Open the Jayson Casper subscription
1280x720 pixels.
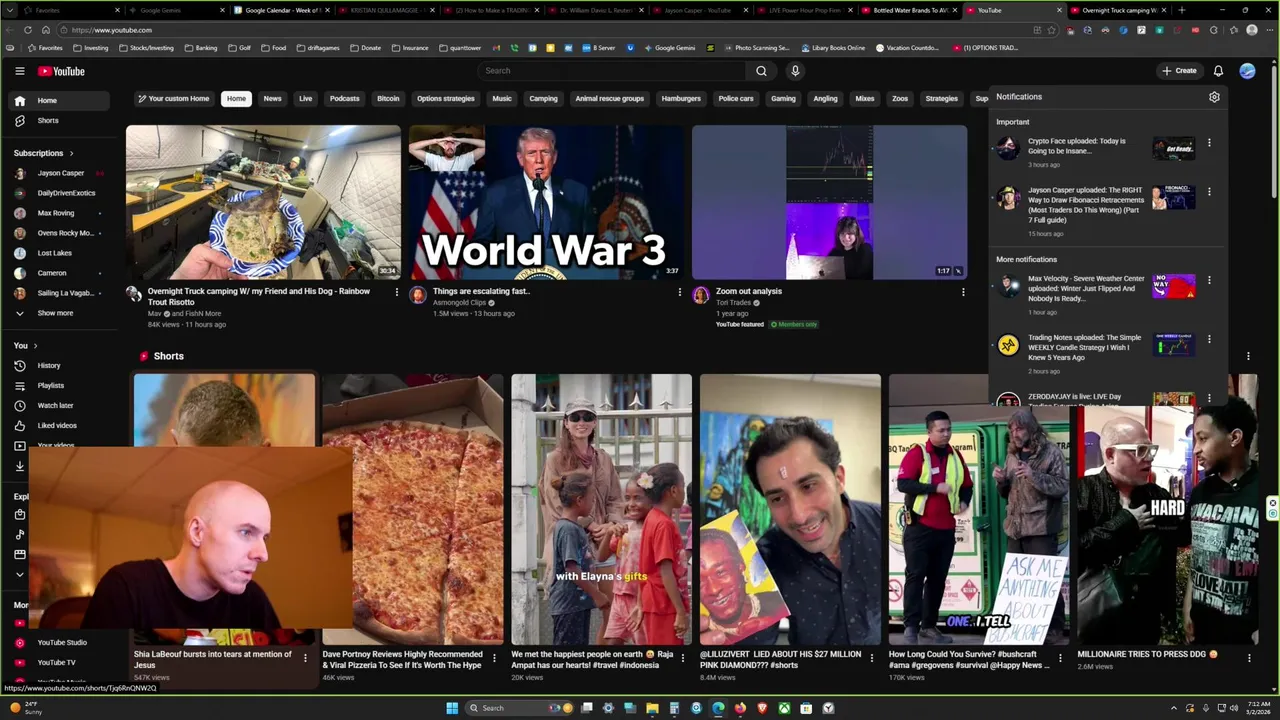tap(59, 173)
